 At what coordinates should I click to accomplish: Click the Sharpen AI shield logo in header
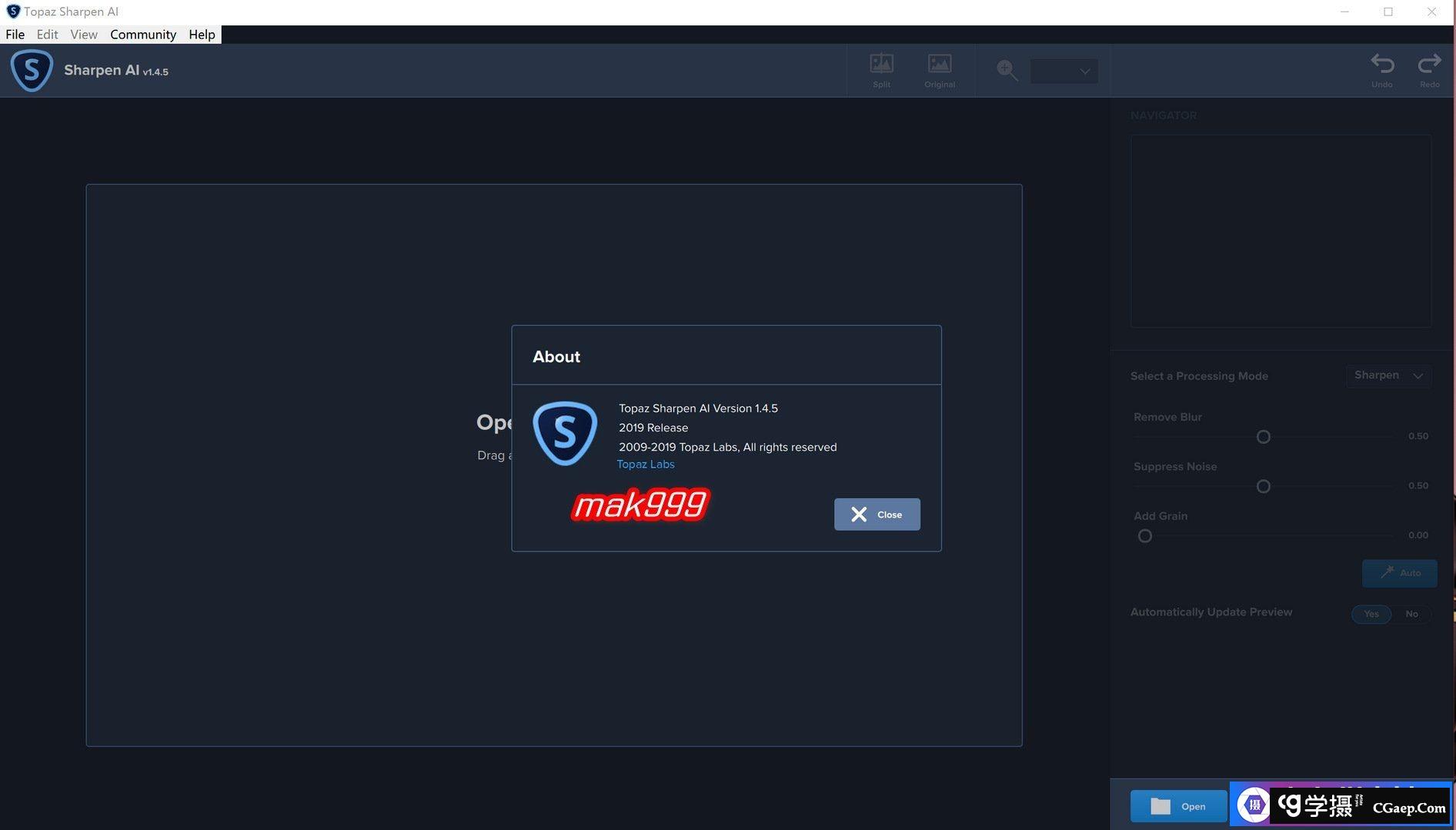point(32,71)
